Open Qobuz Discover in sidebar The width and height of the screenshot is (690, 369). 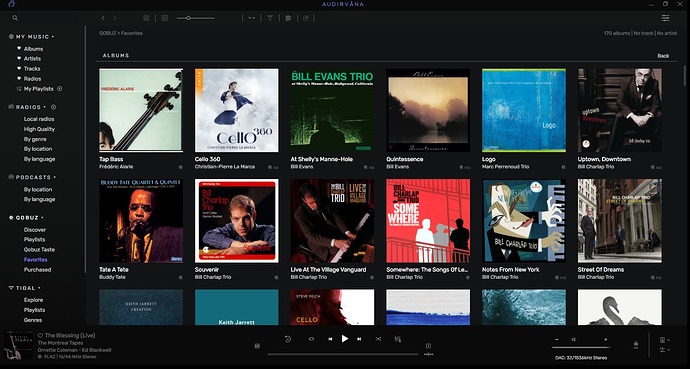click(35, 230)
